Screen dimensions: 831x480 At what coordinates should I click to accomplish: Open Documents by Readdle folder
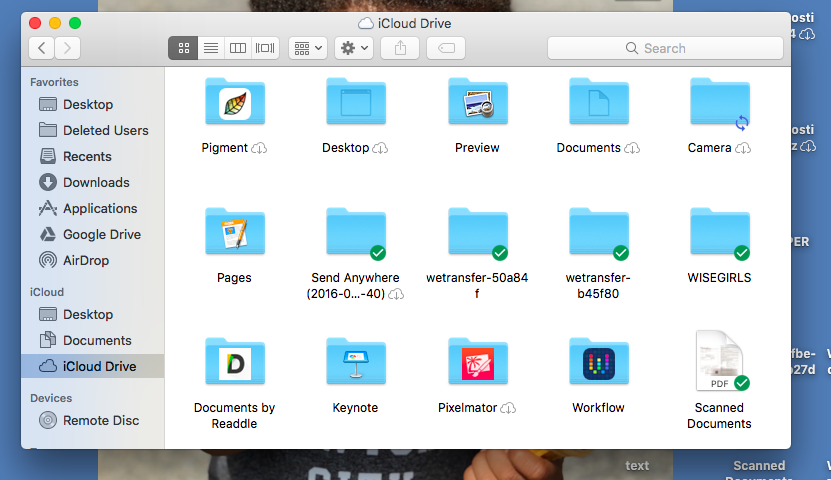coord(235,361)
